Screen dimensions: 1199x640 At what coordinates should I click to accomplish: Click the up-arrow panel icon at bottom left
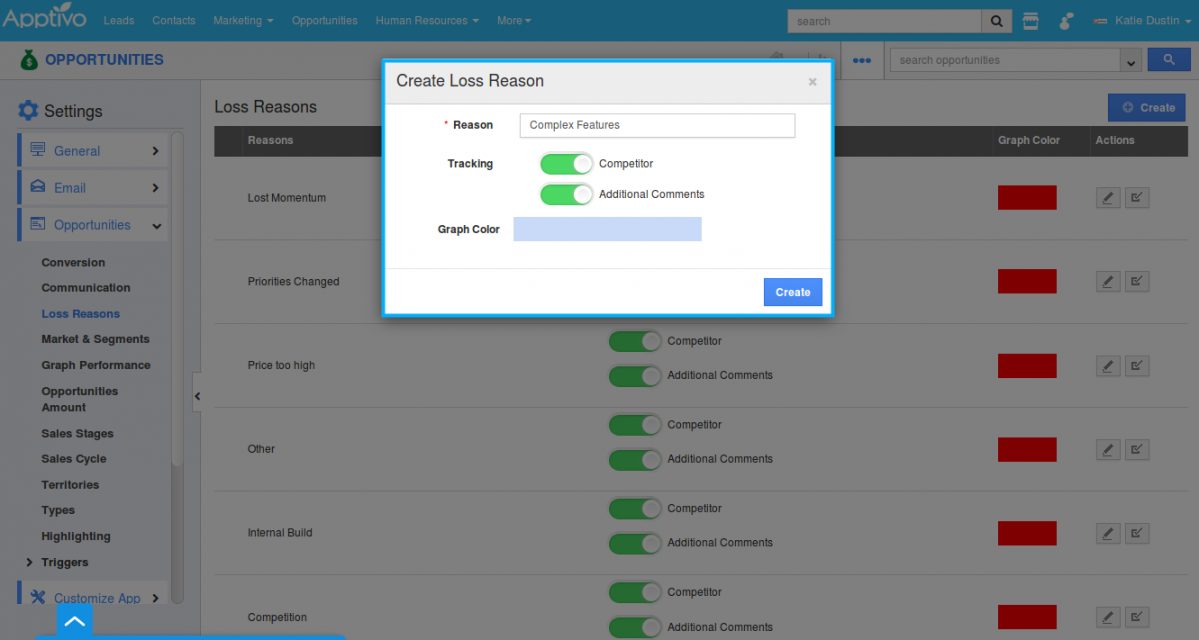[75, 622]
